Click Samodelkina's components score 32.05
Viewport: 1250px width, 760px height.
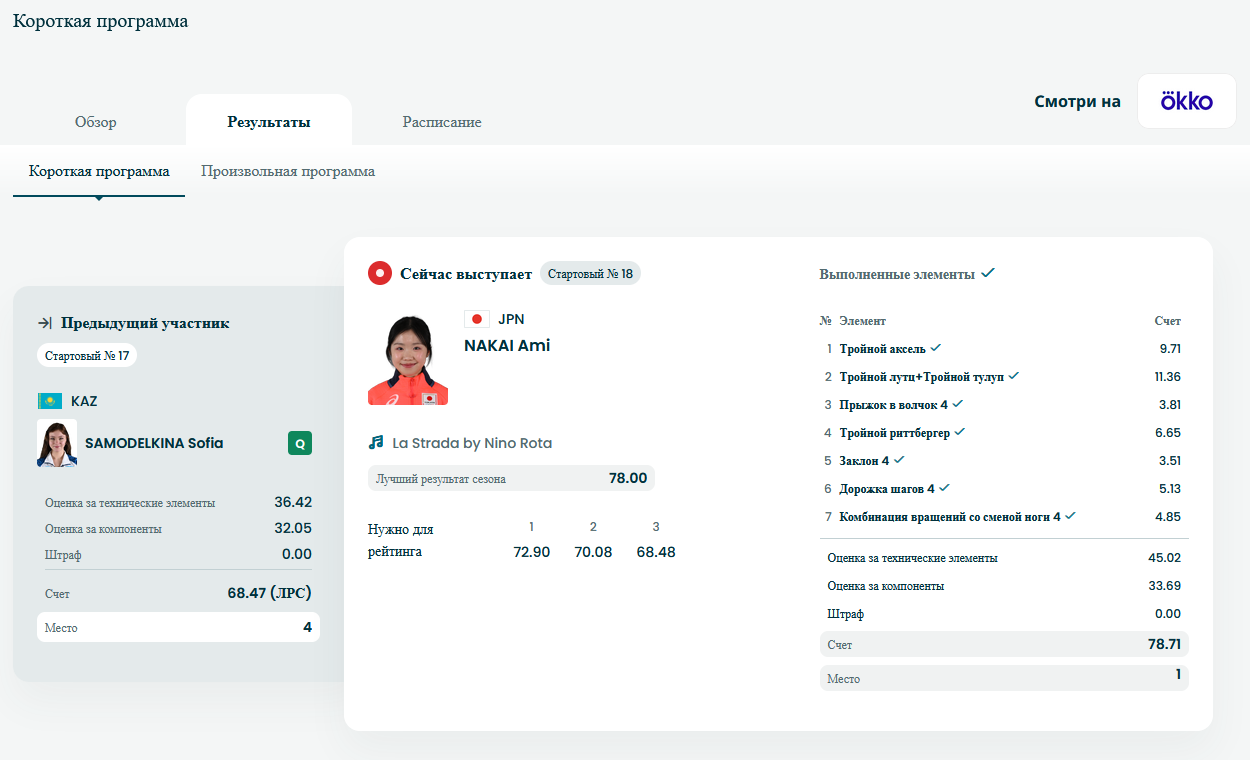[293, 528]
